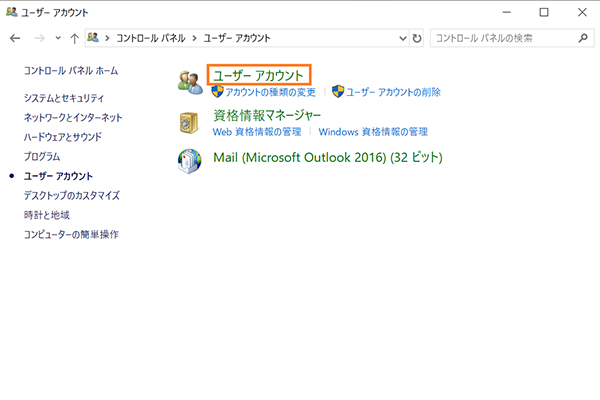600x400 pixels.
Task: Open the green ユーザー アカウント heading
Action: 259,75
